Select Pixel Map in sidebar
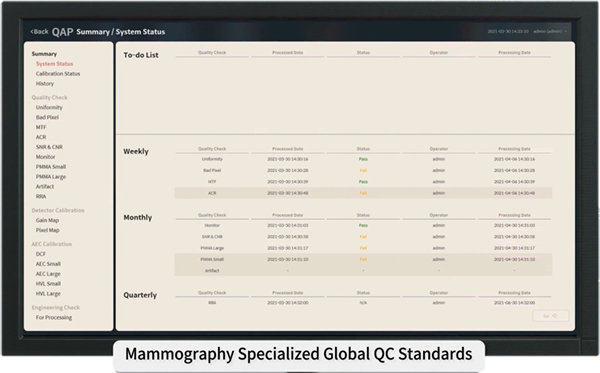Viewport: 600px width, 373px height. tap(47, 230)
